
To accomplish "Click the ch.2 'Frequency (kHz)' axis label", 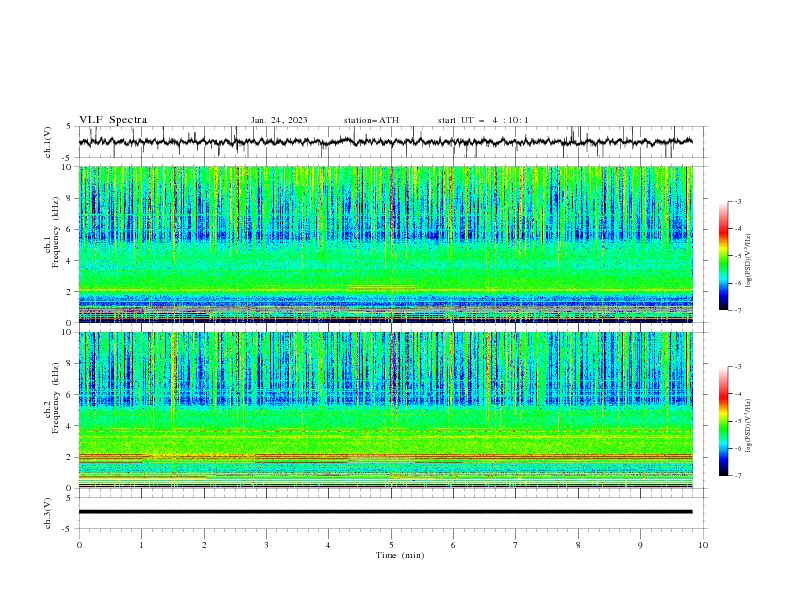I will pos(56,398).
